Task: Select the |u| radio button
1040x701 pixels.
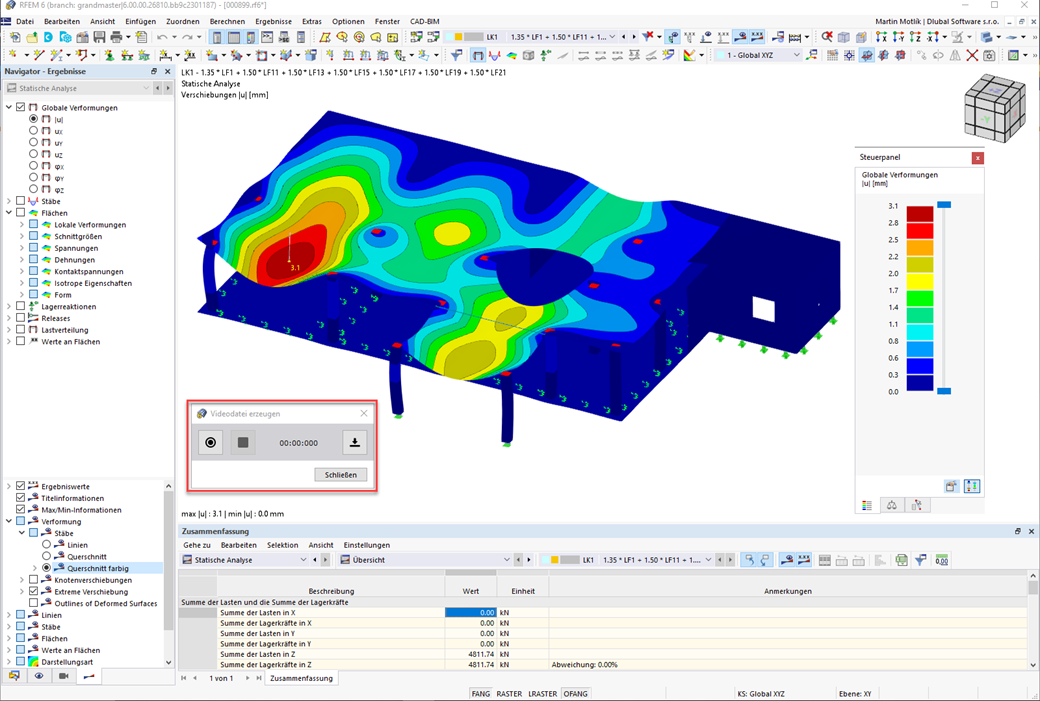Action: pos(33,119)
